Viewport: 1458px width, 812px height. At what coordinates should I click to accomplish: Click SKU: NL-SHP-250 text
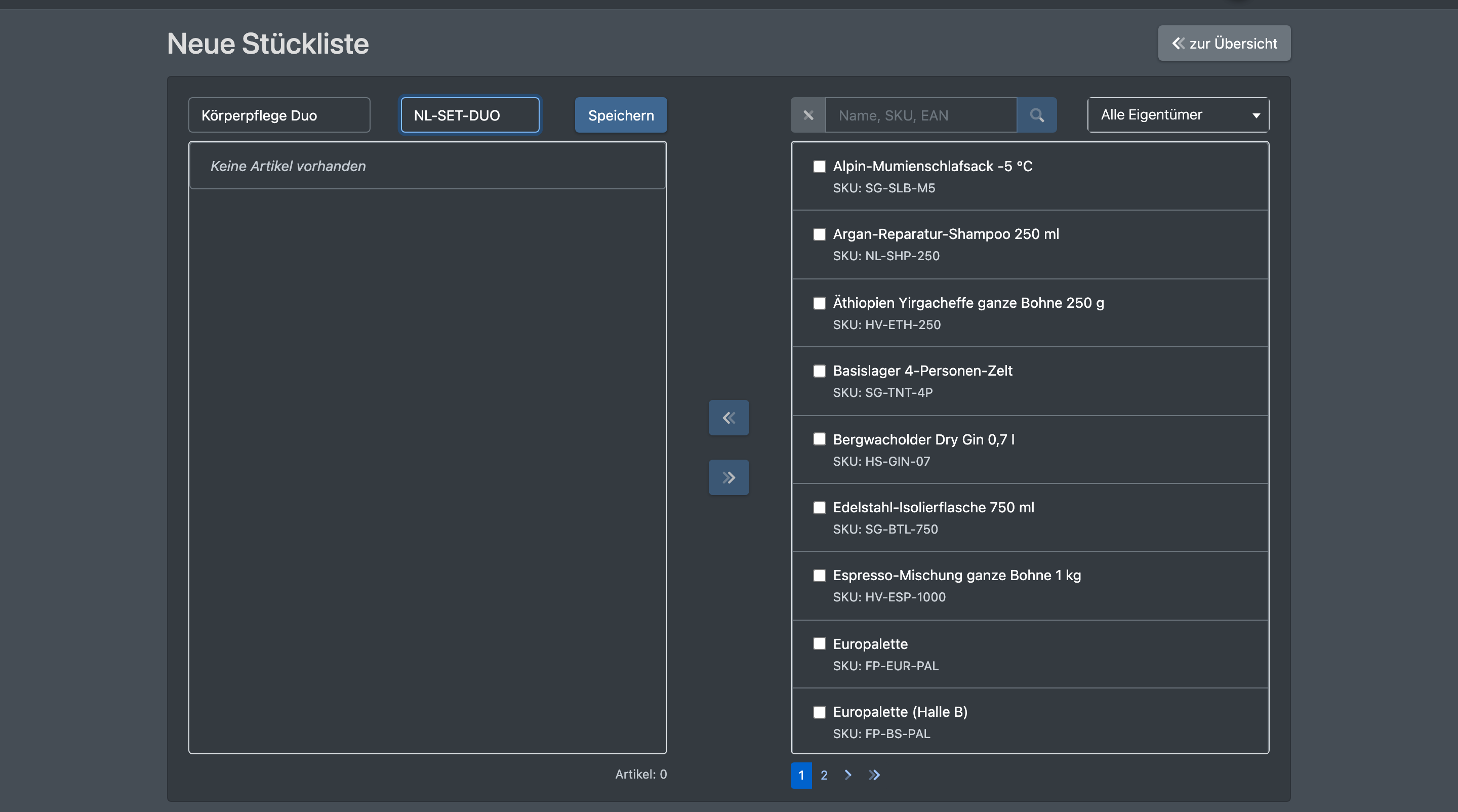[886, 256]
